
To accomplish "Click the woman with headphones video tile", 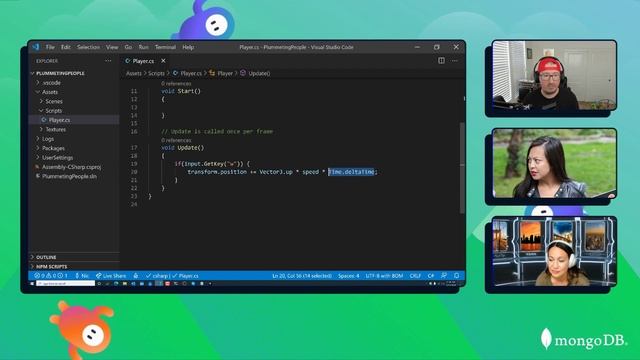I will tap(554, 251).
